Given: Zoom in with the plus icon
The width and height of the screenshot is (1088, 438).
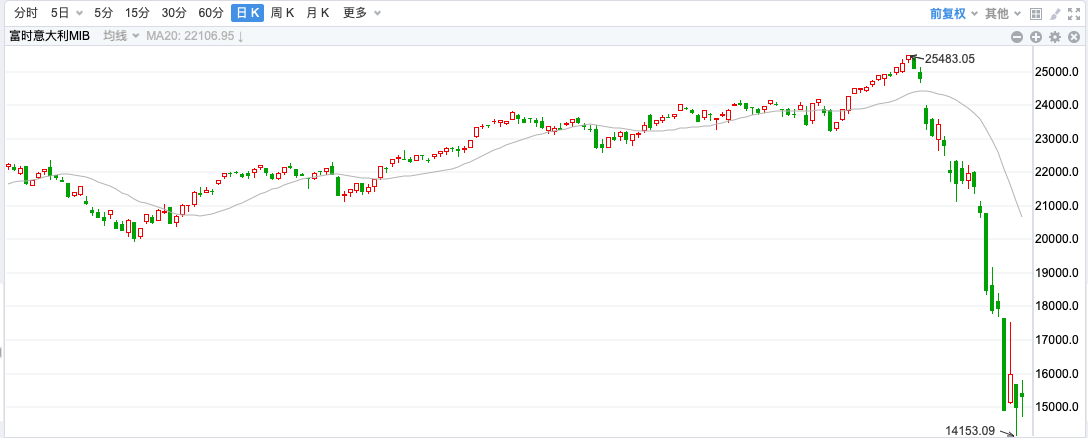Looking at the screenshot, I should 1036,37.
